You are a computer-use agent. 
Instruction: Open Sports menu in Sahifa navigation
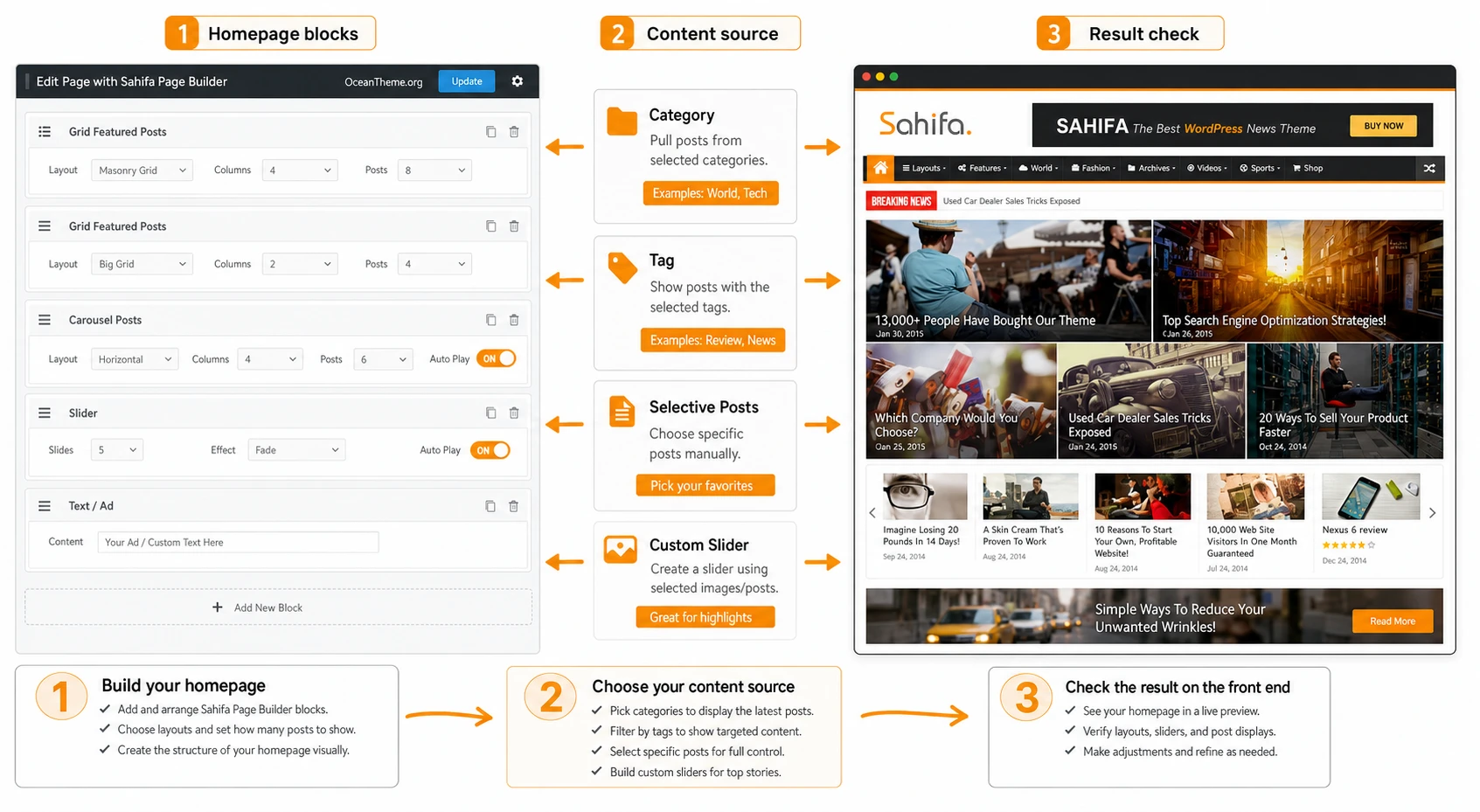pos(1260,168)
